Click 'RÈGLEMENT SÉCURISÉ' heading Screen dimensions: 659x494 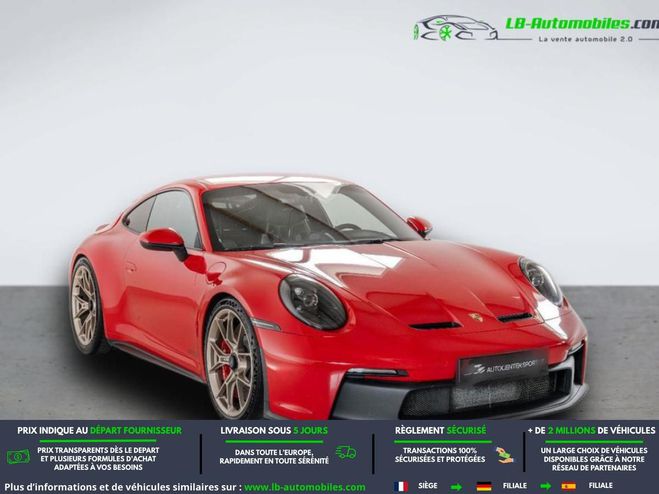pyautogui.click(x=440, y=431)
